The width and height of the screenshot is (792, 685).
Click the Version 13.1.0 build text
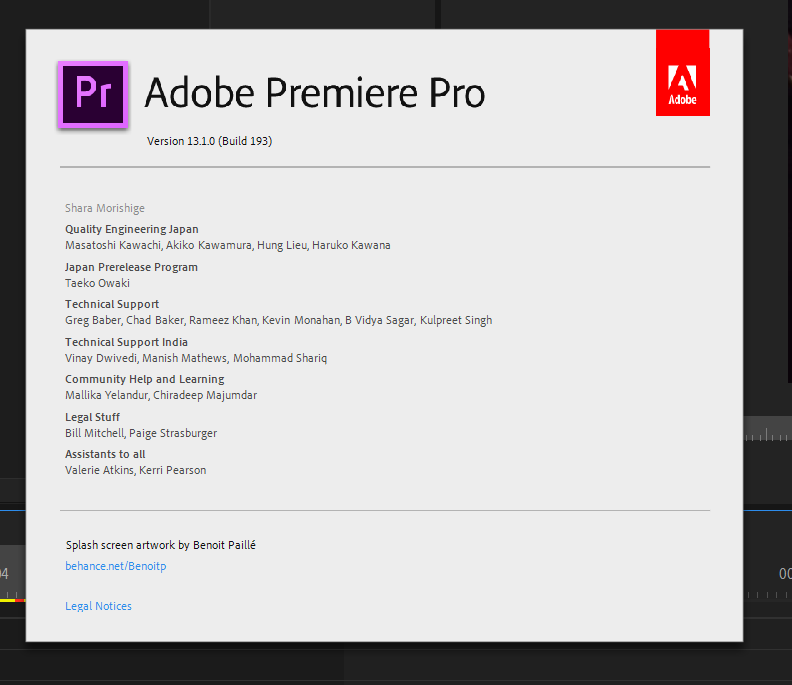[x=209, y=141]
